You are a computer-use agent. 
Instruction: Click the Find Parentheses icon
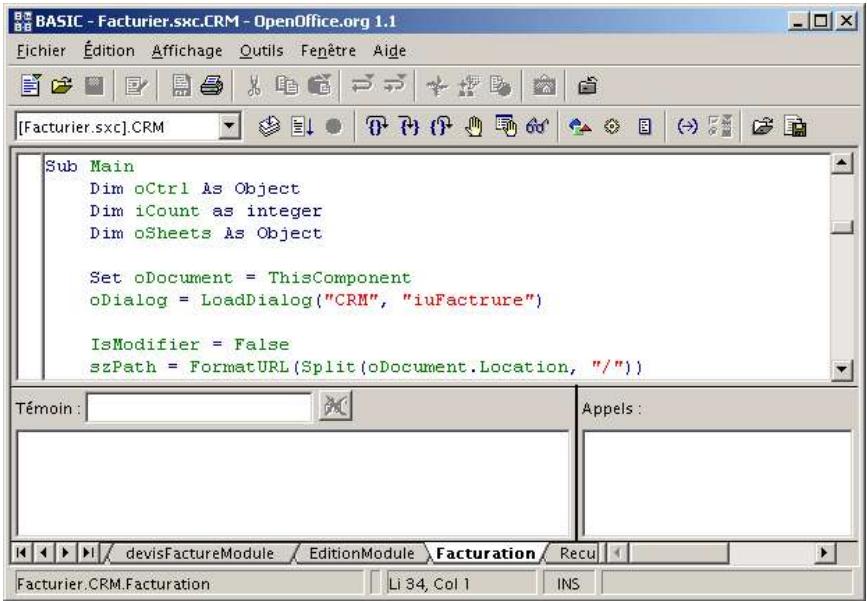point(687,127)
